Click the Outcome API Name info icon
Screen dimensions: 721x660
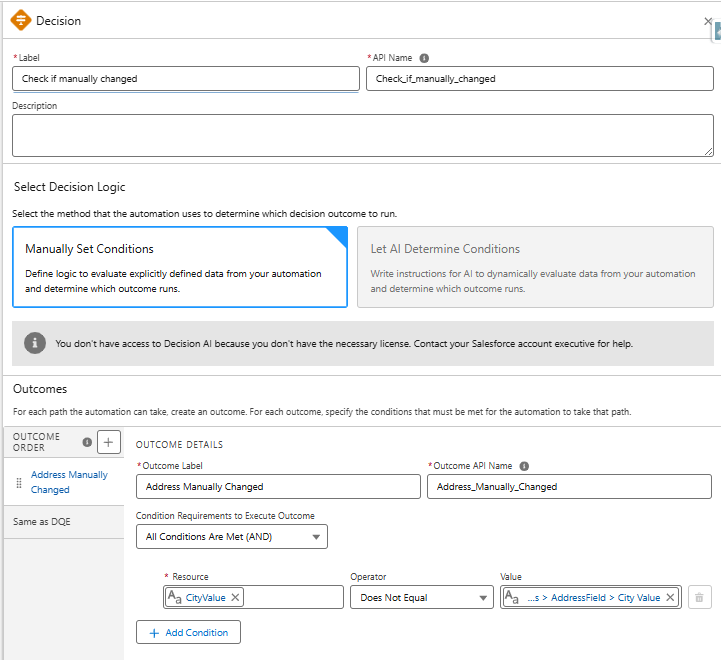click(524, 466)
